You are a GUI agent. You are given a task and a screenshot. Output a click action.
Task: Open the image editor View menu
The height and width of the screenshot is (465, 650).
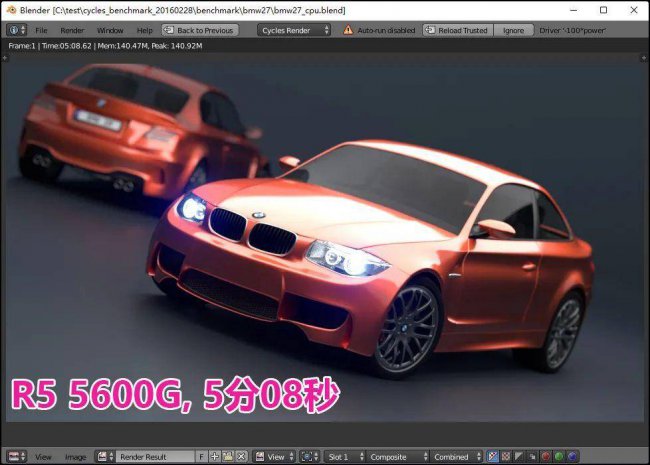click(43, 457)
